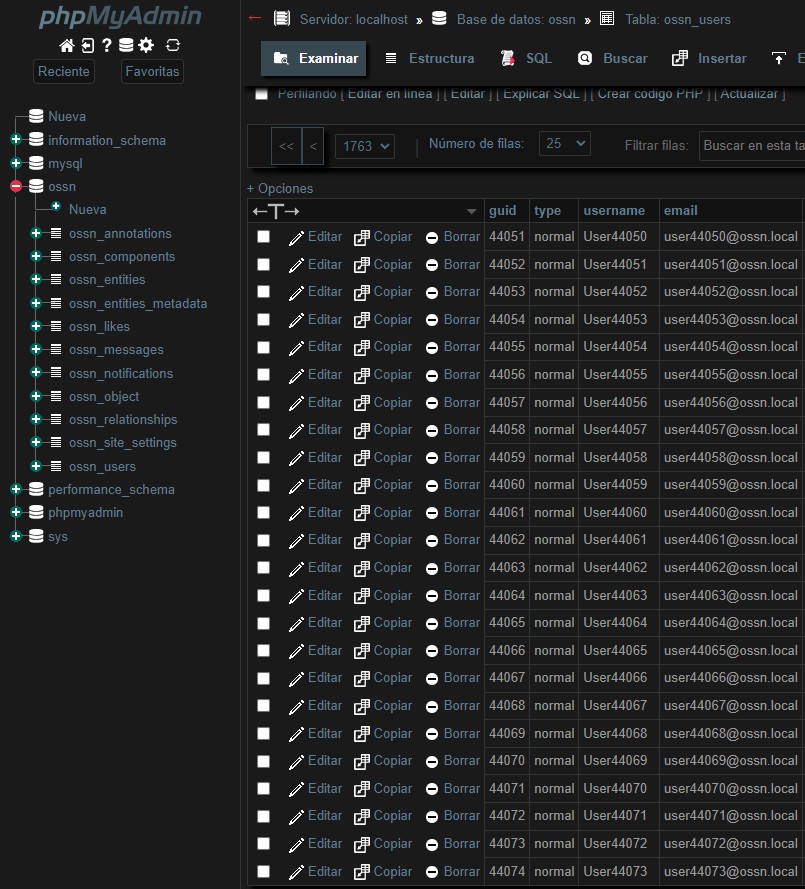
Task: Open the Explicar SQL link
Action: tap(540, 94)
